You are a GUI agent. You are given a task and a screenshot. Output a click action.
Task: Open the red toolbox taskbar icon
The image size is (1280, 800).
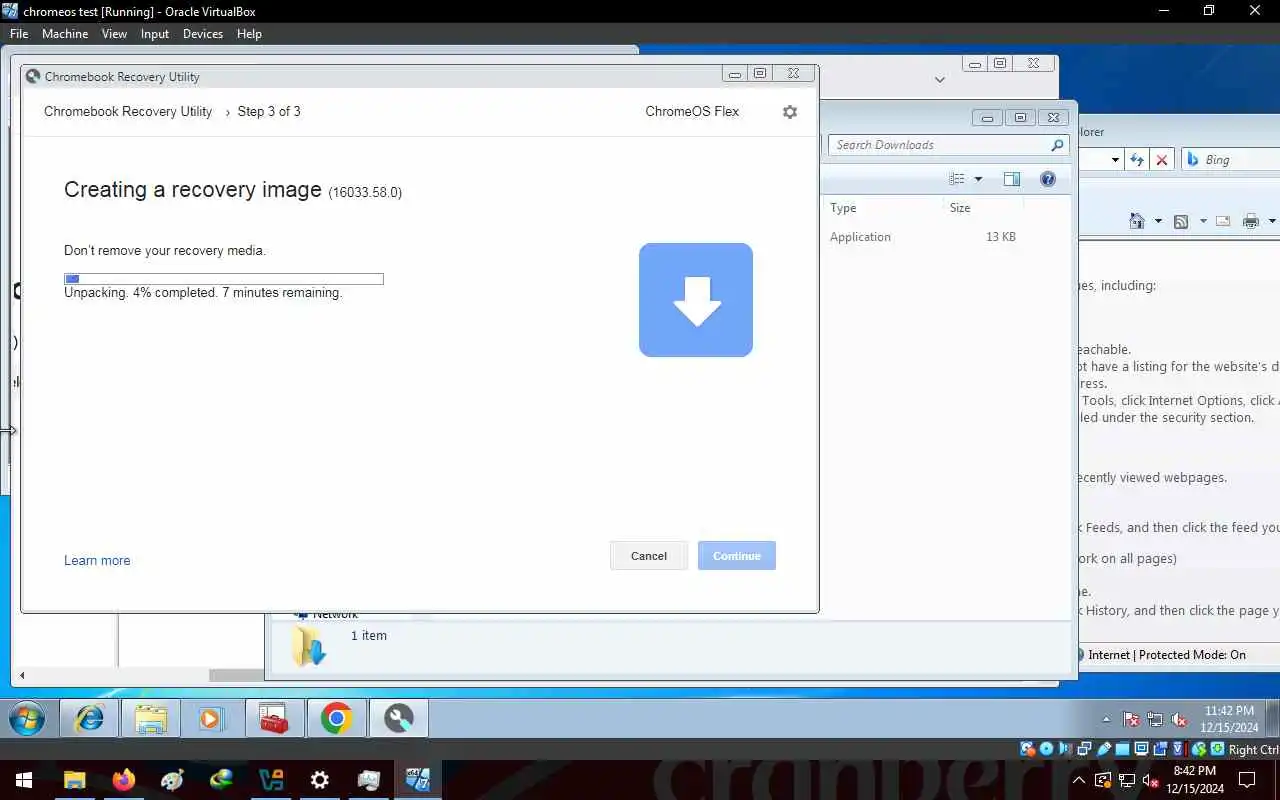[x=273, y=719]
